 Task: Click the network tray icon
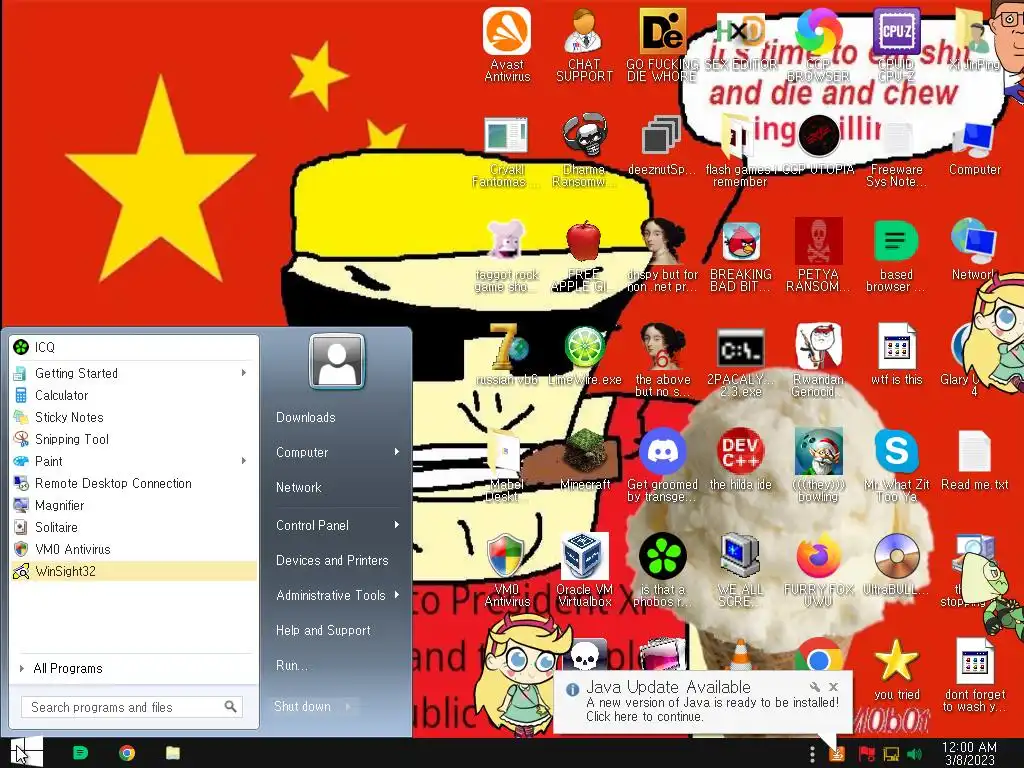[891, 755]
